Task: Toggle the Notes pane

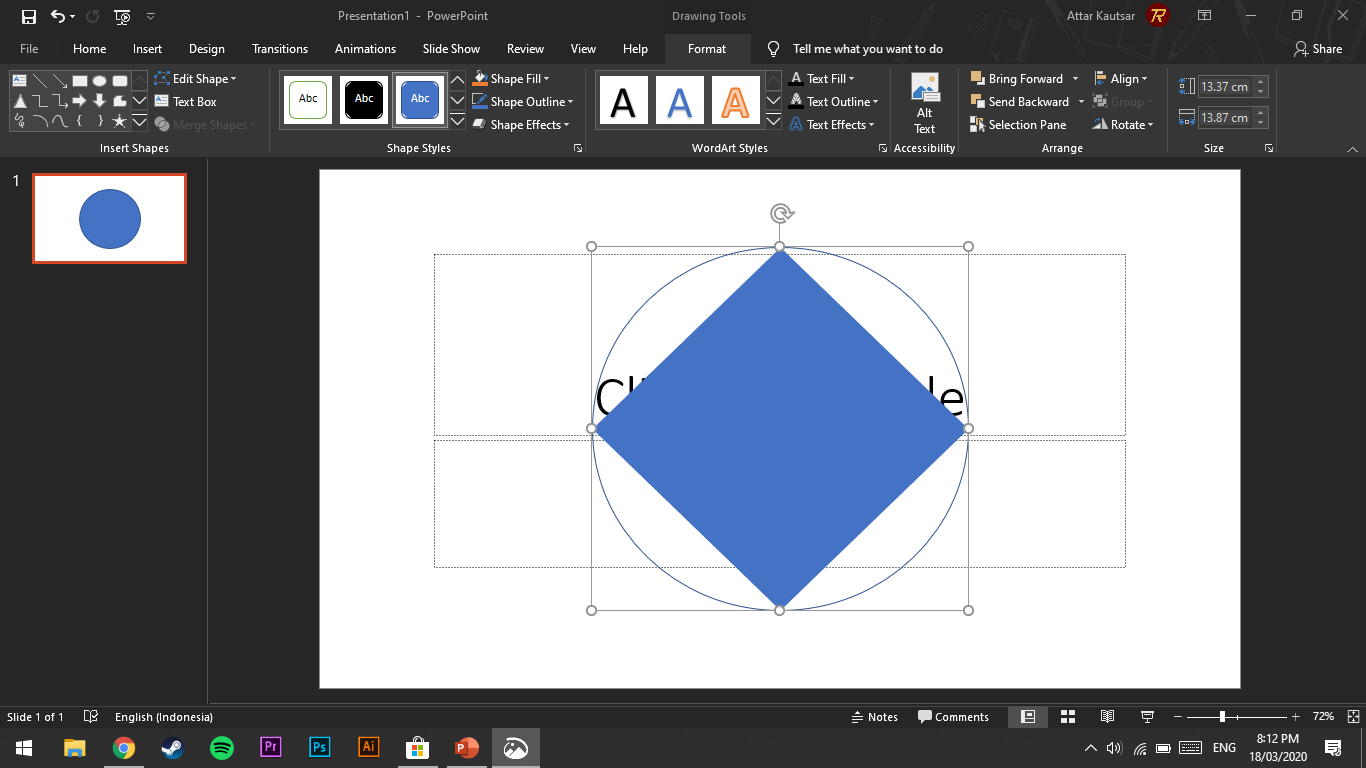Action: point(875,717)
